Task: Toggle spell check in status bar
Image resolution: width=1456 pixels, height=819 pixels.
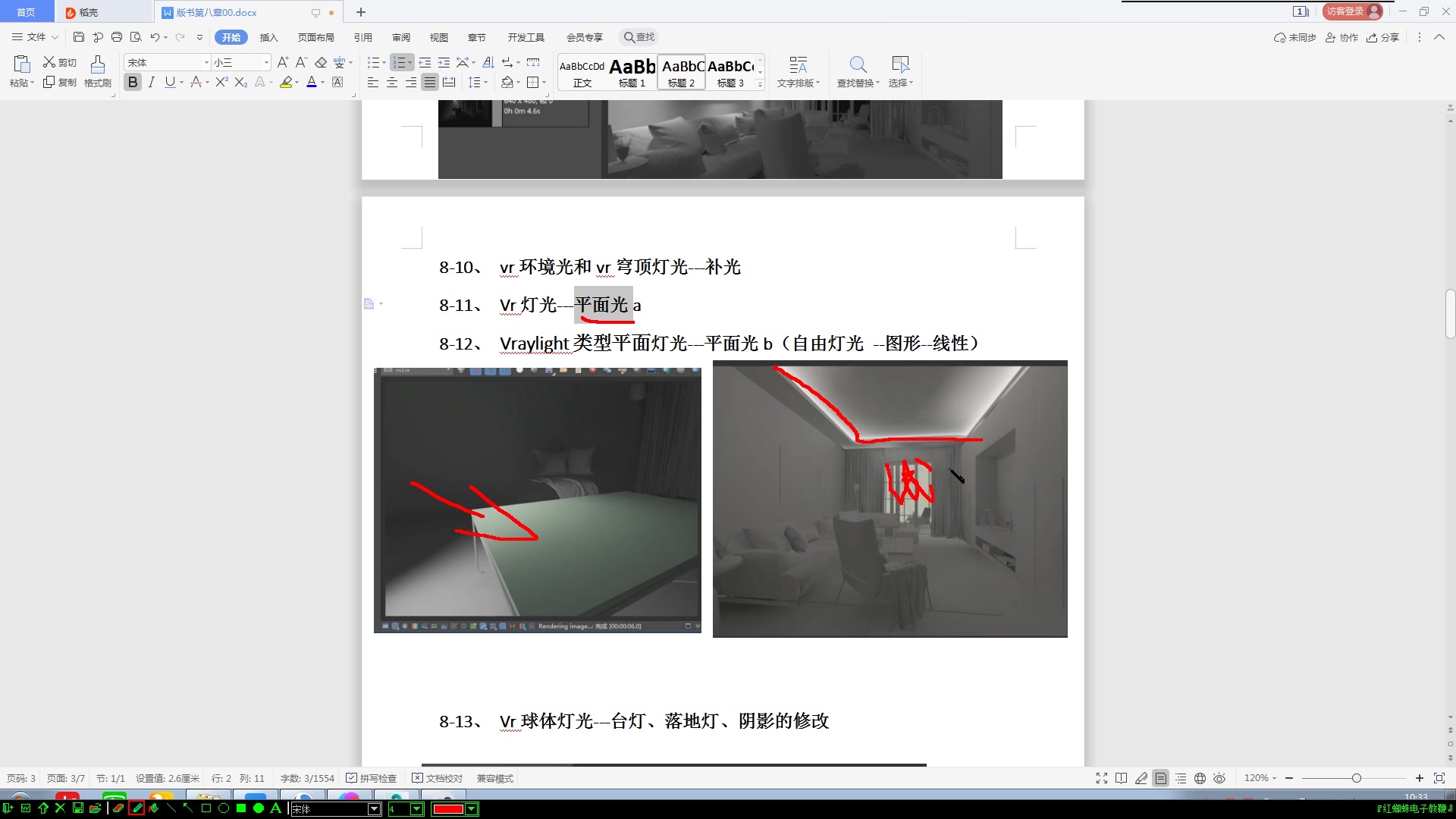Action: pyautogui.click(x=371, y=778)
